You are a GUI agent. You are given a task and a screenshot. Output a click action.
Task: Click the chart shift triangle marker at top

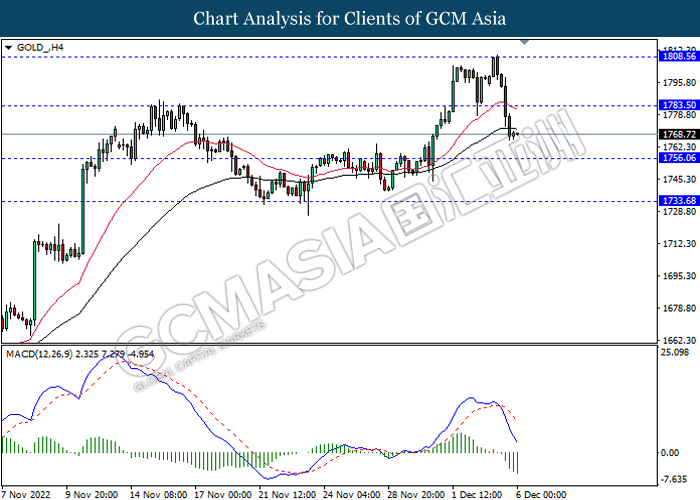[x=525, y=42]
